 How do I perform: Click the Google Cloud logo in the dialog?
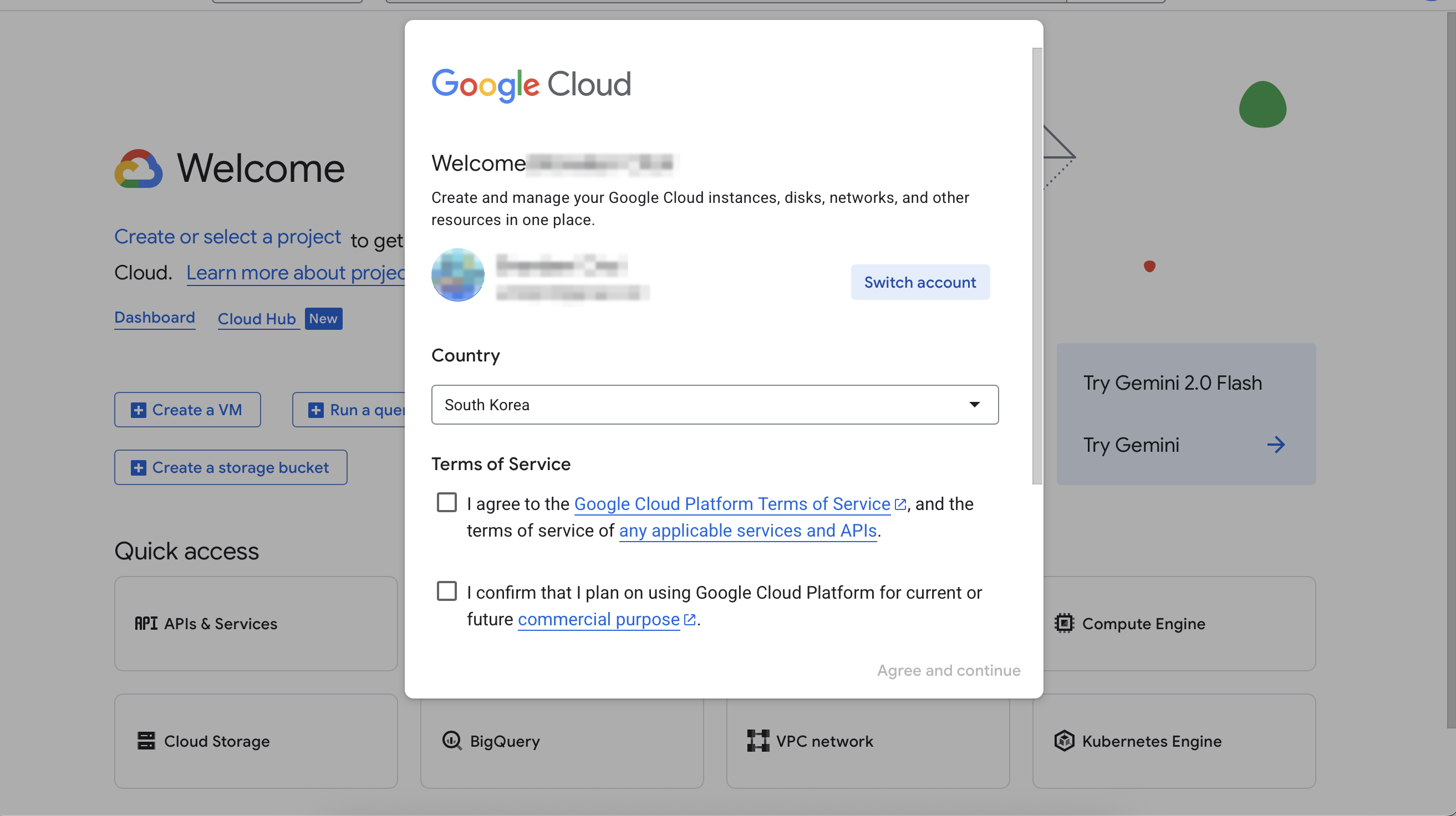click(x=531, y=85)
